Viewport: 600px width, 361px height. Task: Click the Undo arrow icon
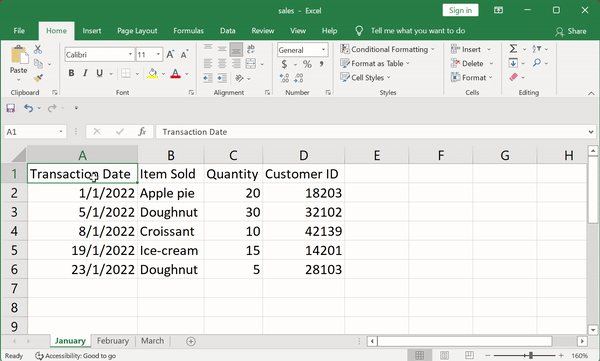click(x=29, y=108)
